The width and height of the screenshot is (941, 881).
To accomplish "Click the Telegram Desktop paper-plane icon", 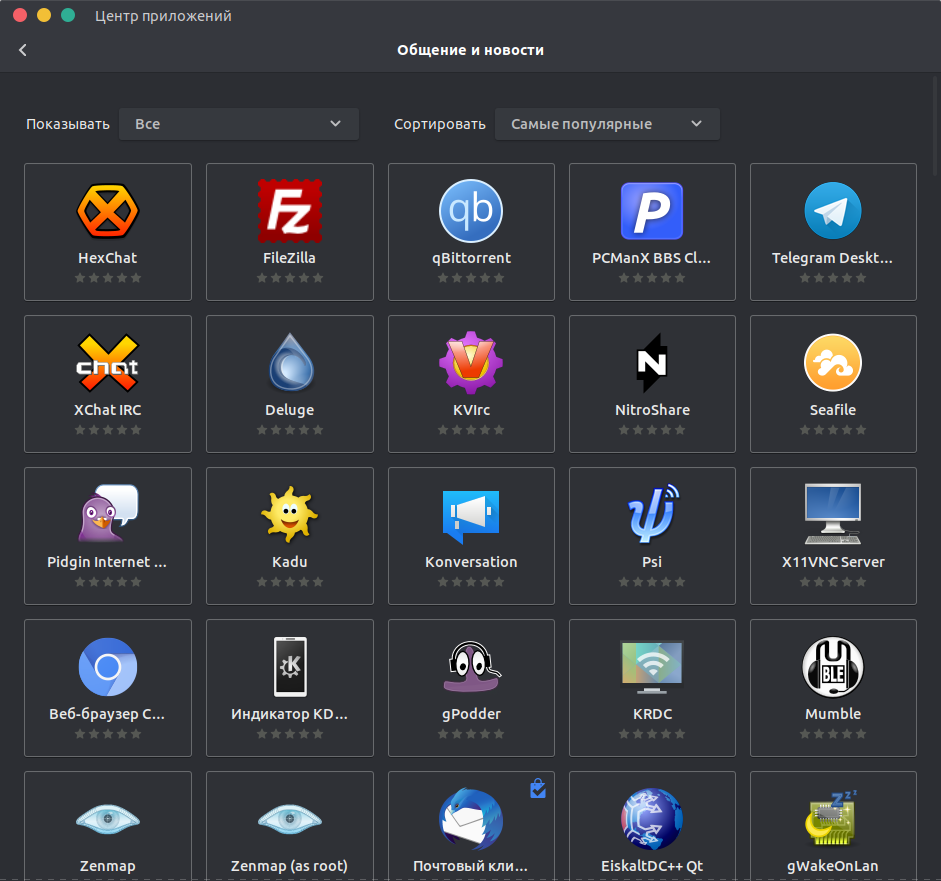I will [x=833, y=211].
